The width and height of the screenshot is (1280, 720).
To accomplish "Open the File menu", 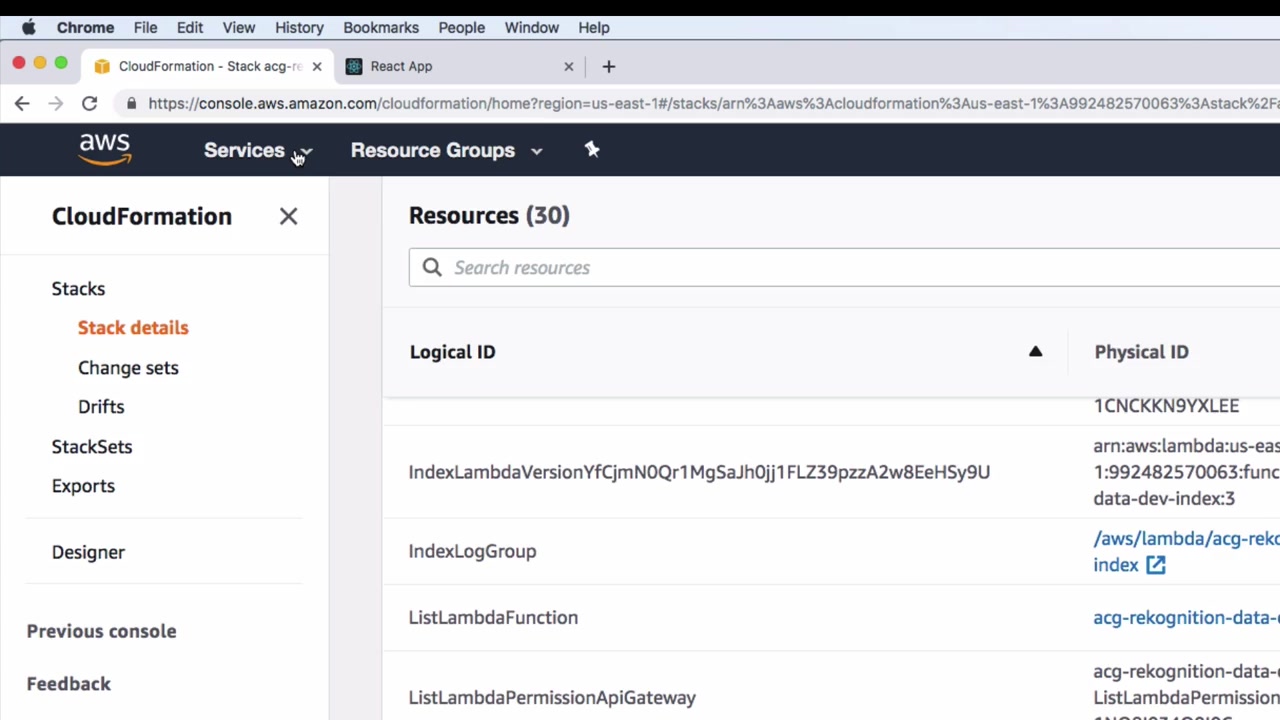I will tap(145, 28).
